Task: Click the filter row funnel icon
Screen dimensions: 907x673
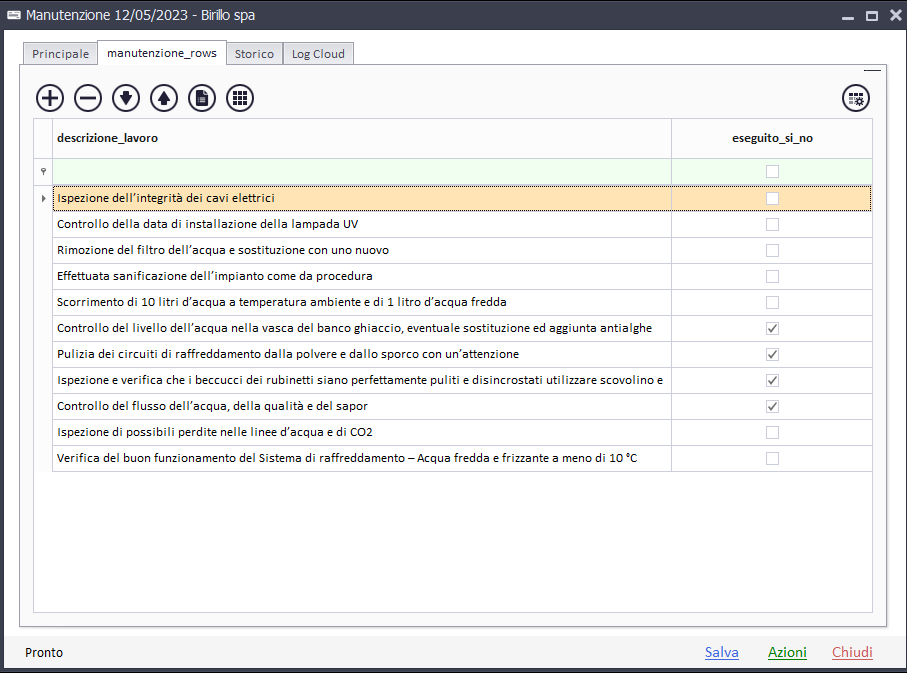Action: click(x=43, y=172)
